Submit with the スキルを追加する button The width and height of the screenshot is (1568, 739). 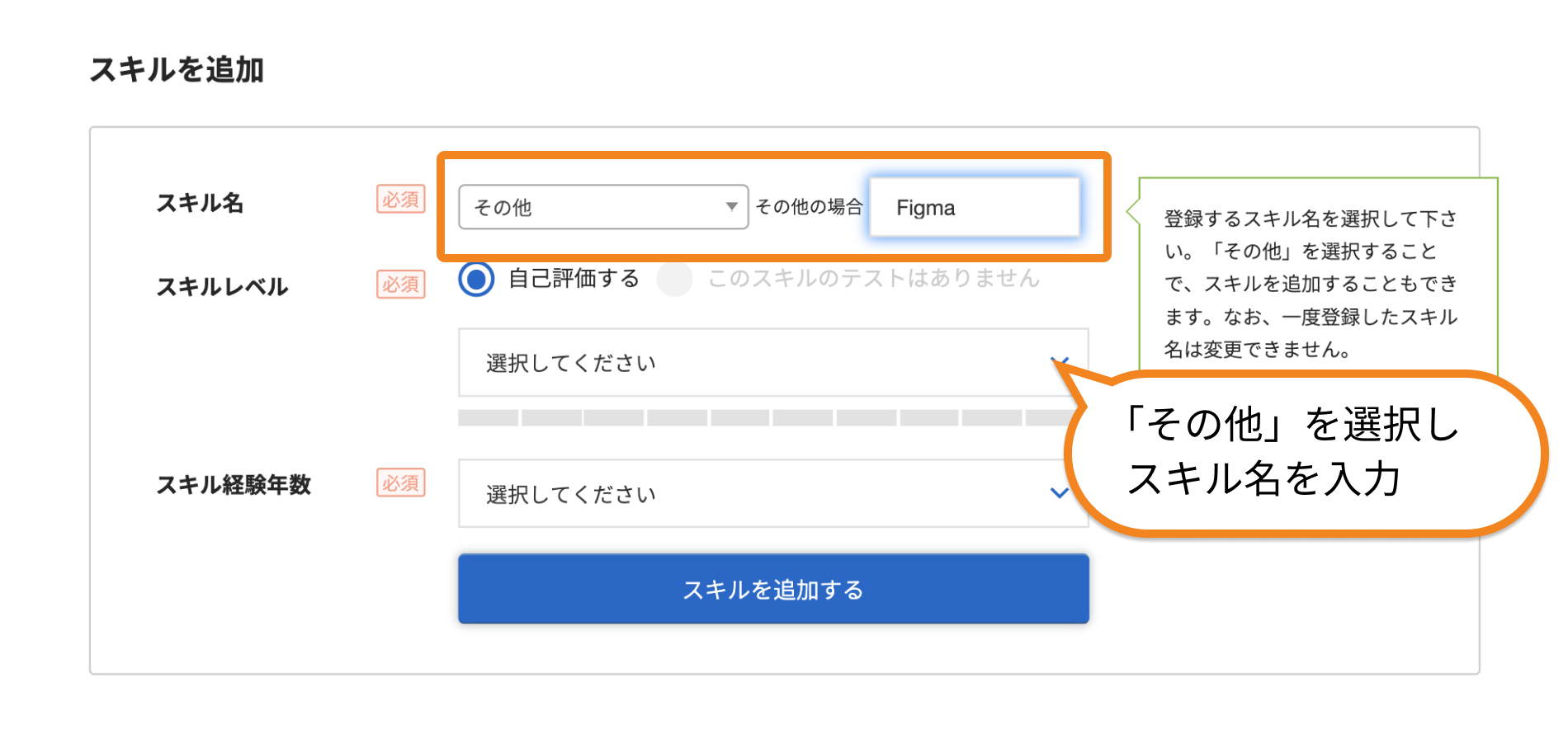click(x=773, y=589)
